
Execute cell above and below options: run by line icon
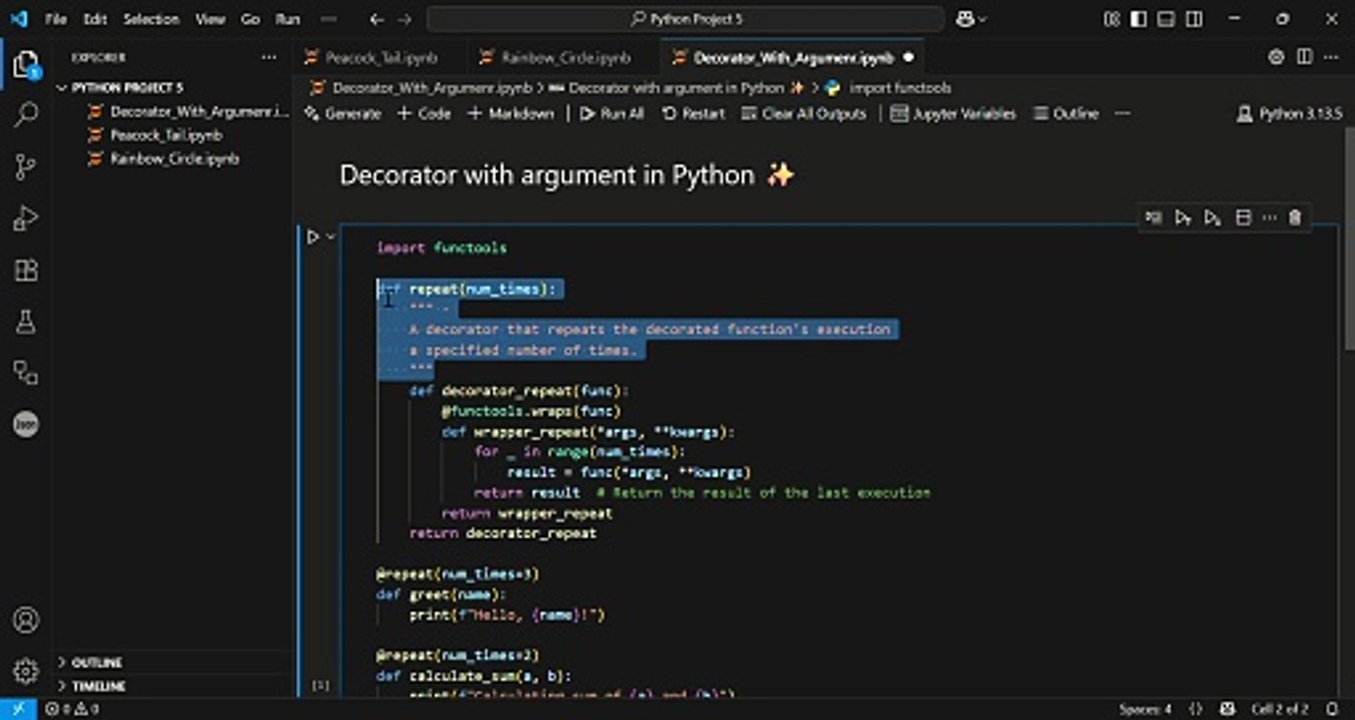click(1183, 217)
